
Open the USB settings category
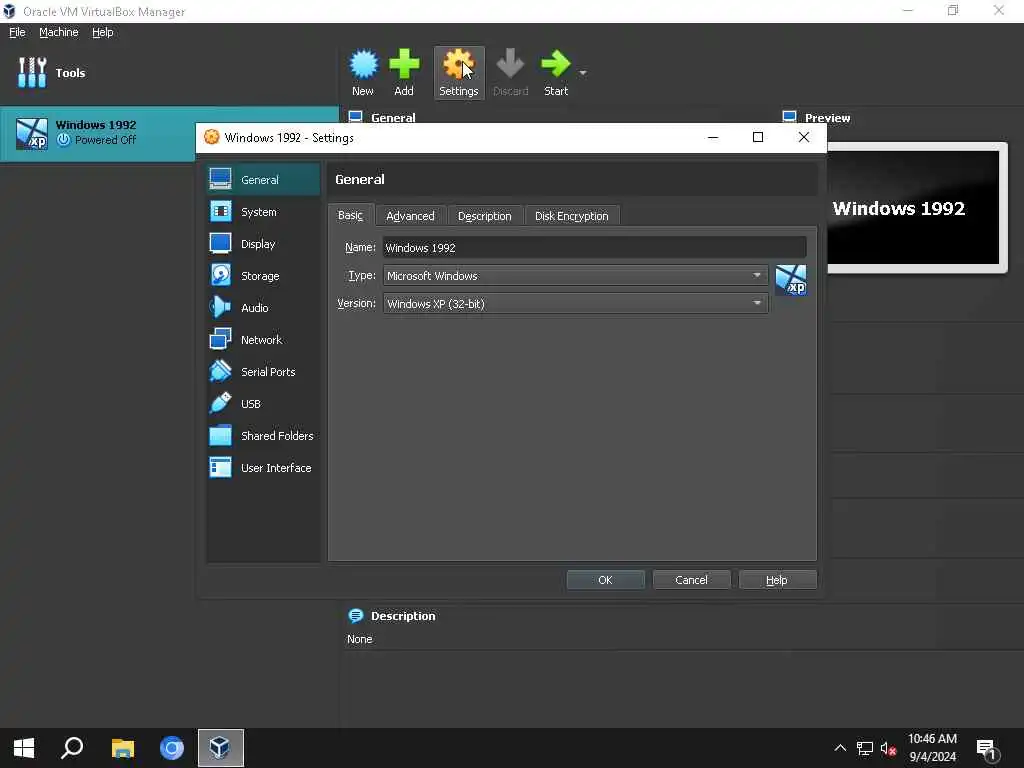click(x=263, y=404)
